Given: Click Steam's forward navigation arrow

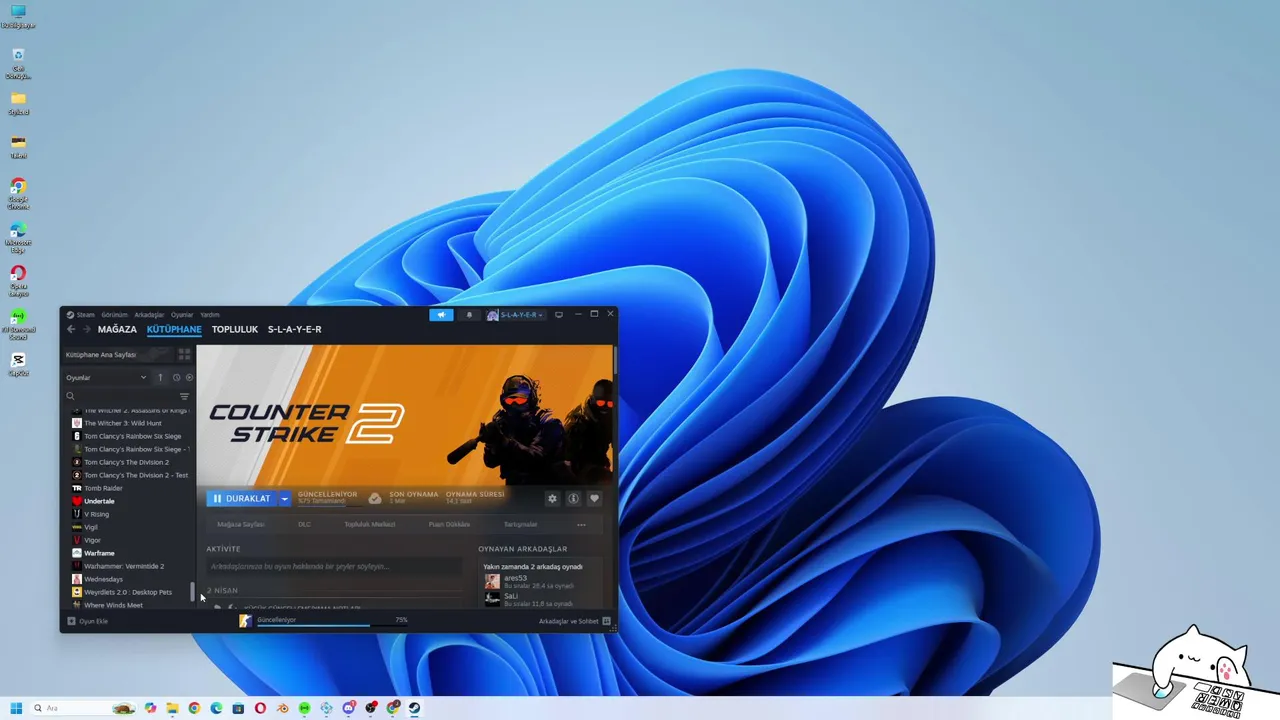Looking at the screenshot, I should pyautogui.click(x=86, y=329).
